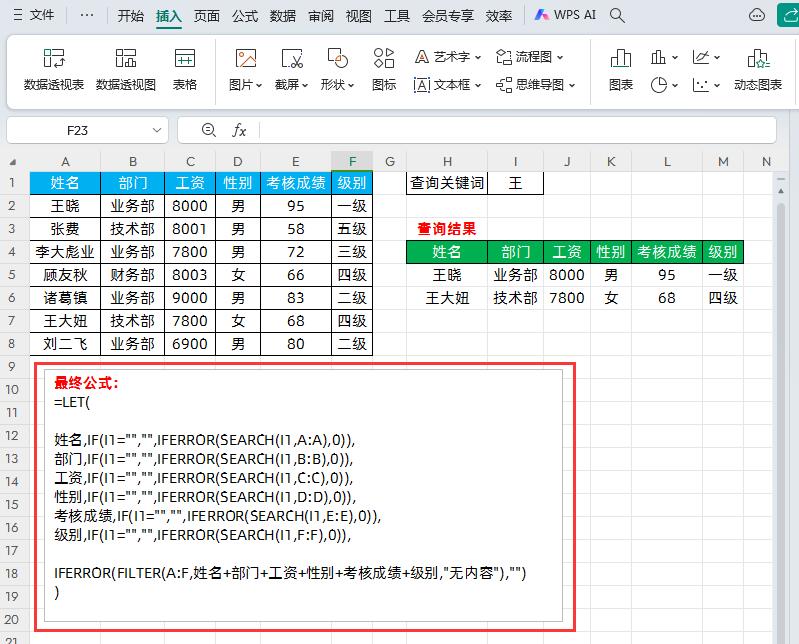Switch to the 开始 tab
799x644 pixels.
(130, 16)
